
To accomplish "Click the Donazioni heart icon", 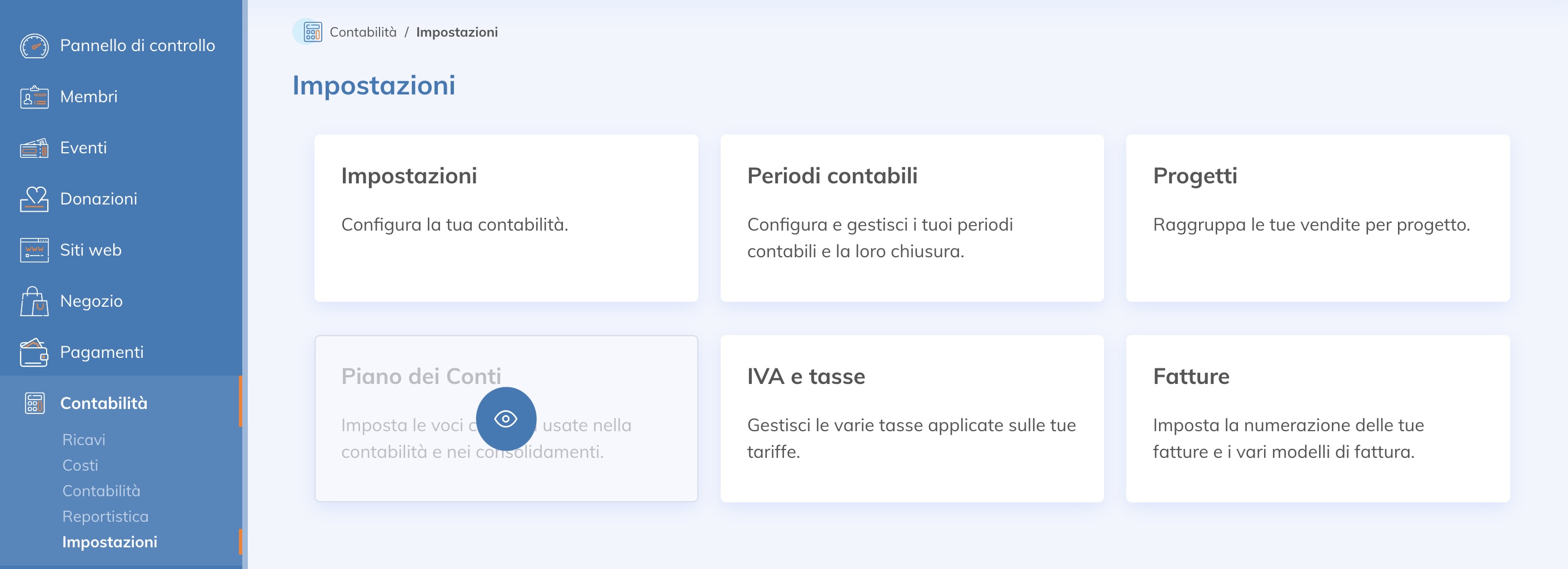I will [x=34, y=199].
